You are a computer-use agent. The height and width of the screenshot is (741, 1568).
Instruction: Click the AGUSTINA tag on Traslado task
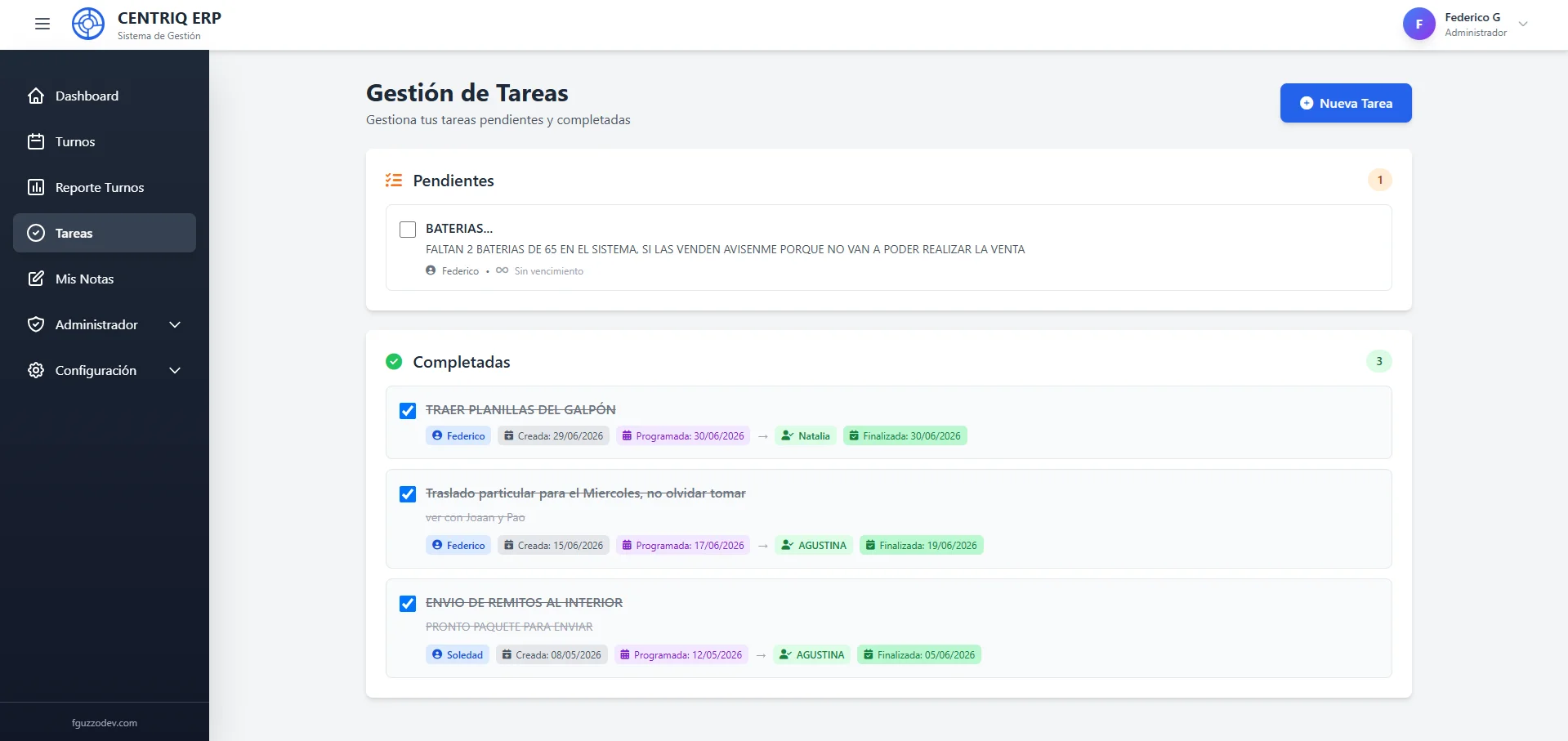(814, 545)
